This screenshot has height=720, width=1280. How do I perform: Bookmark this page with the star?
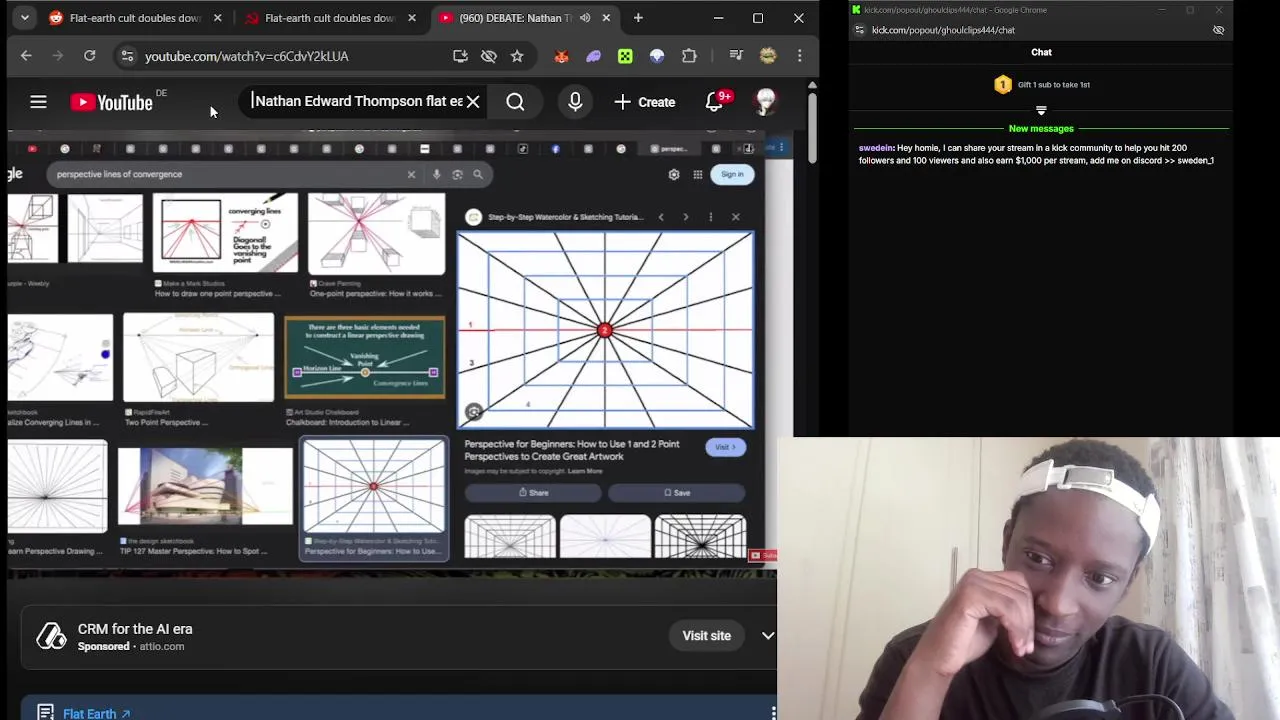517,56
